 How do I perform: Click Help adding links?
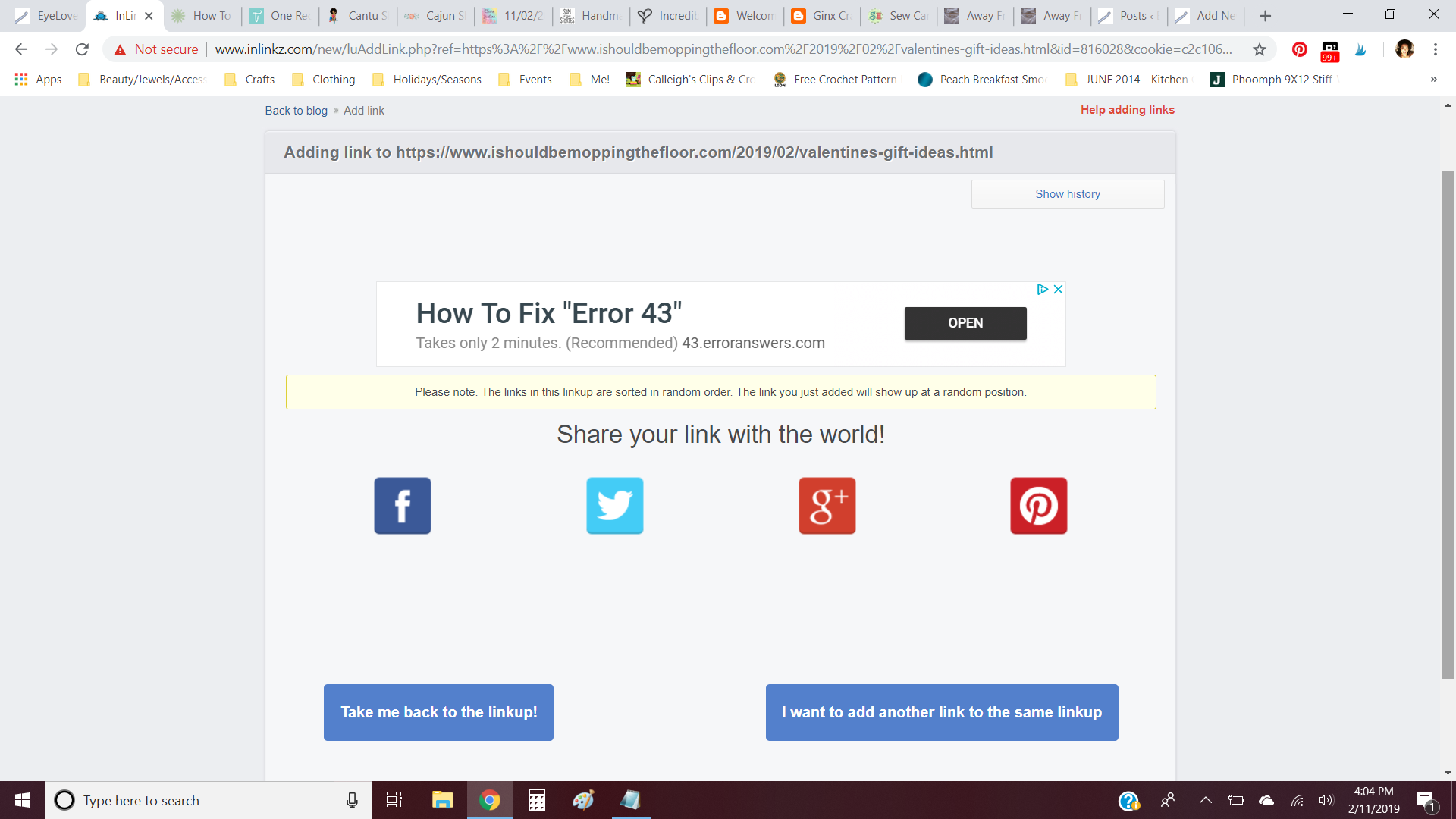pos(1127,110)
